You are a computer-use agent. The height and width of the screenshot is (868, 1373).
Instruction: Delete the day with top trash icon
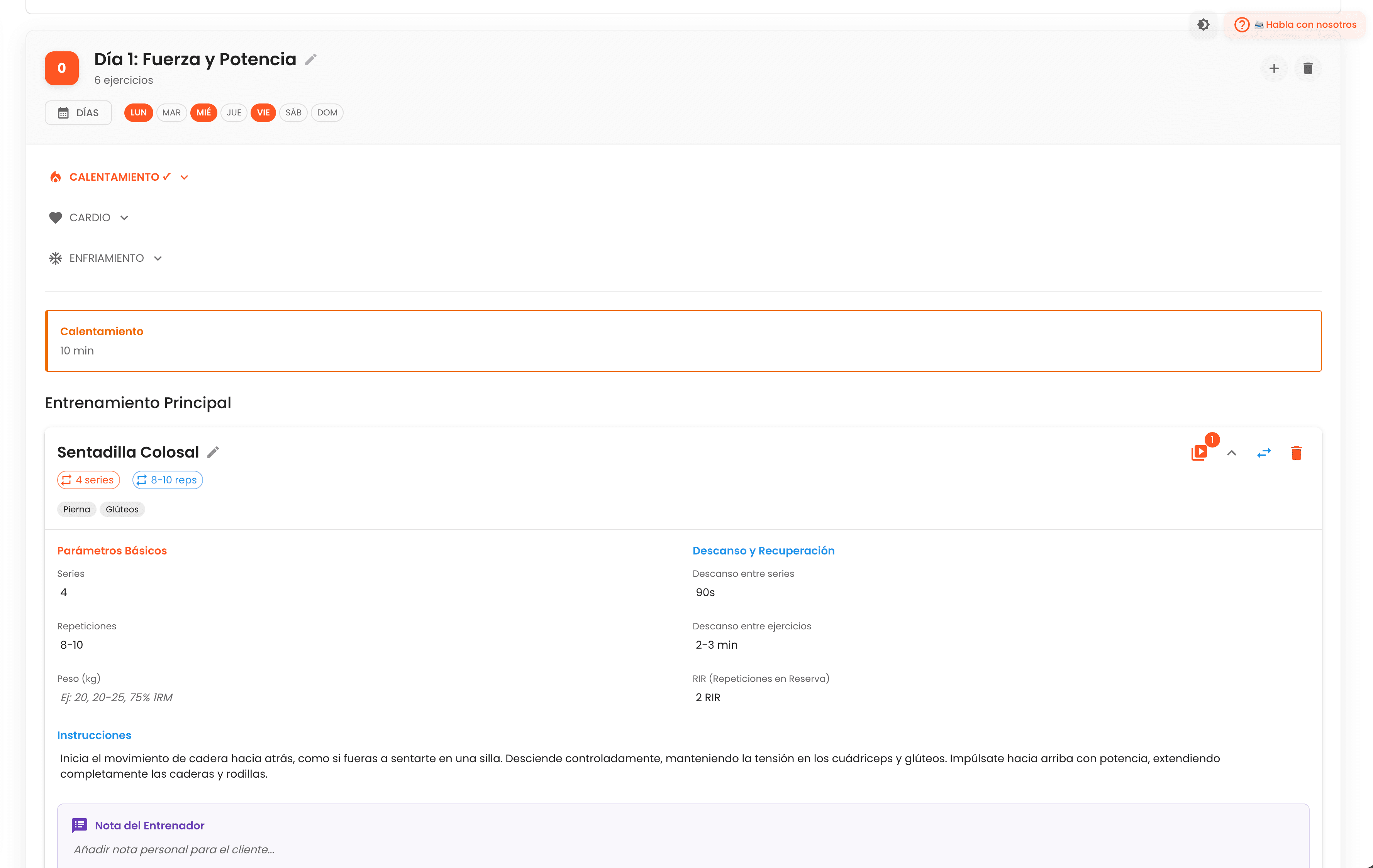[x=1308, y=68]
